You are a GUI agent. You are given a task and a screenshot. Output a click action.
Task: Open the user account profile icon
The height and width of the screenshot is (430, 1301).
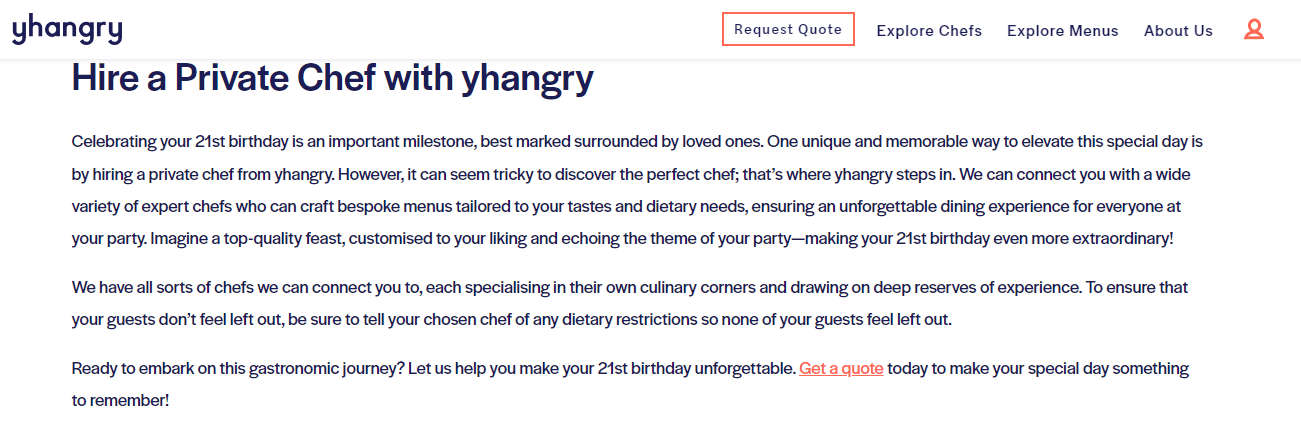point(1253,30)
